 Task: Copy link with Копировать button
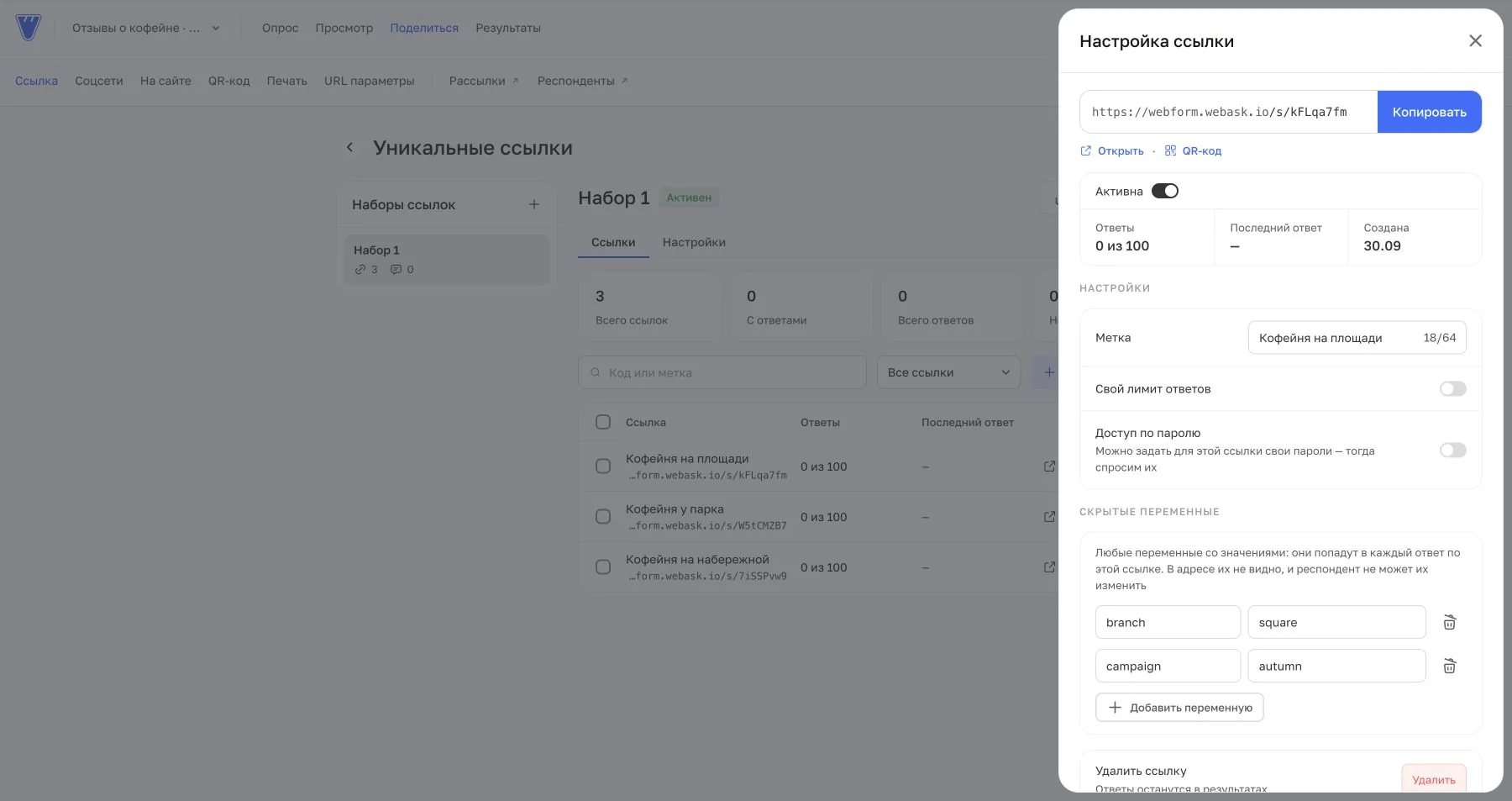point(1429,112)
